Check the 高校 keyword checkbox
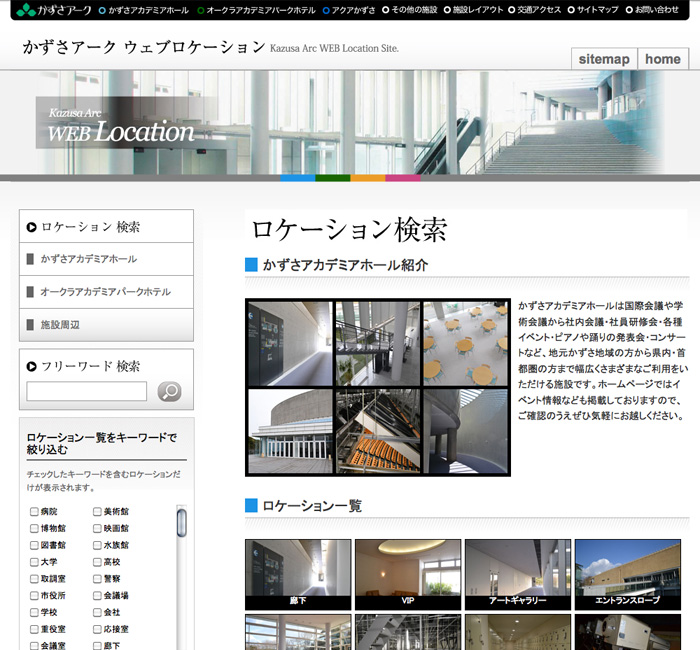Image resolution: width=700 pixels, height=650 pixels. 97,562
